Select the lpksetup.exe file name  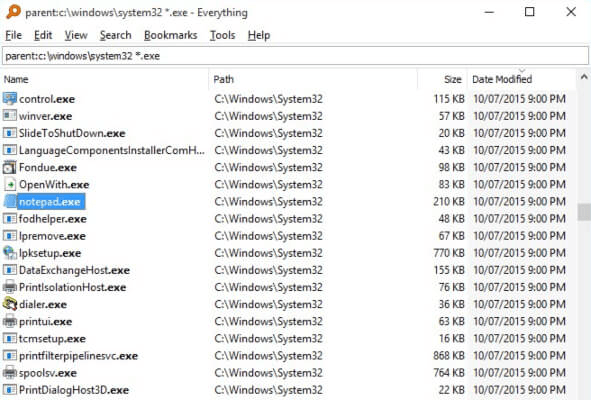50,253
